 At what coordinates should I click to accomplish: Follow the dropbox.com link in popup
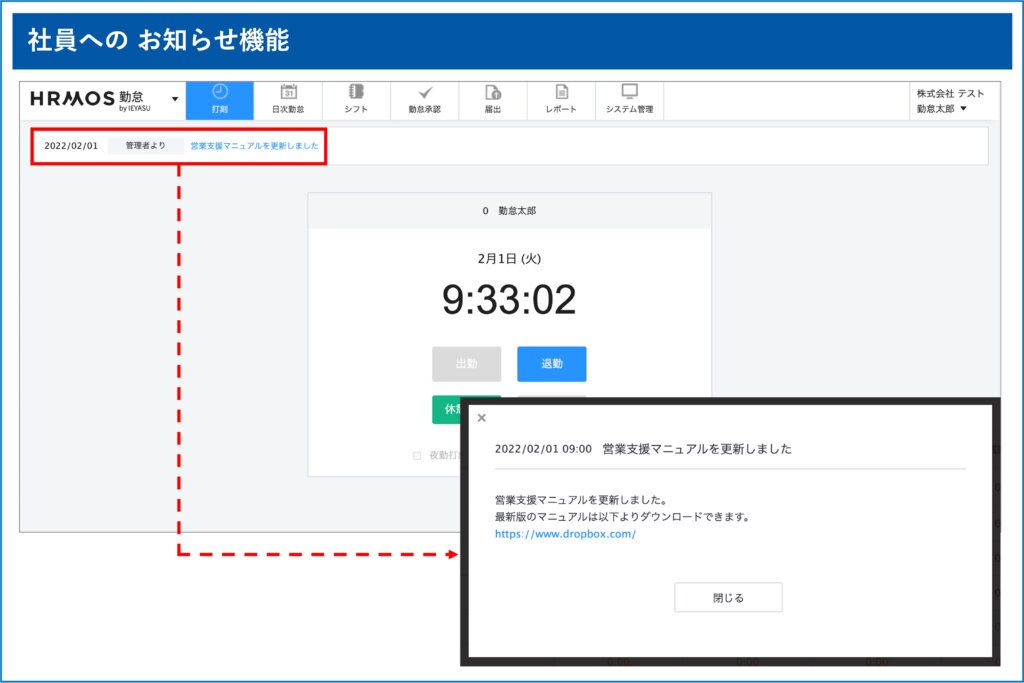(565, 534)
